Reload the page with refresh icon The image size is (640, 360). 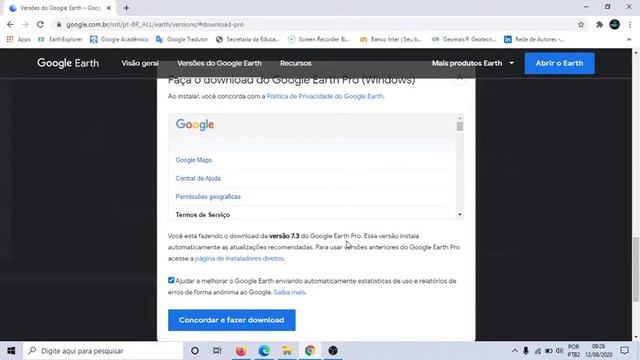tap(40, 24)
